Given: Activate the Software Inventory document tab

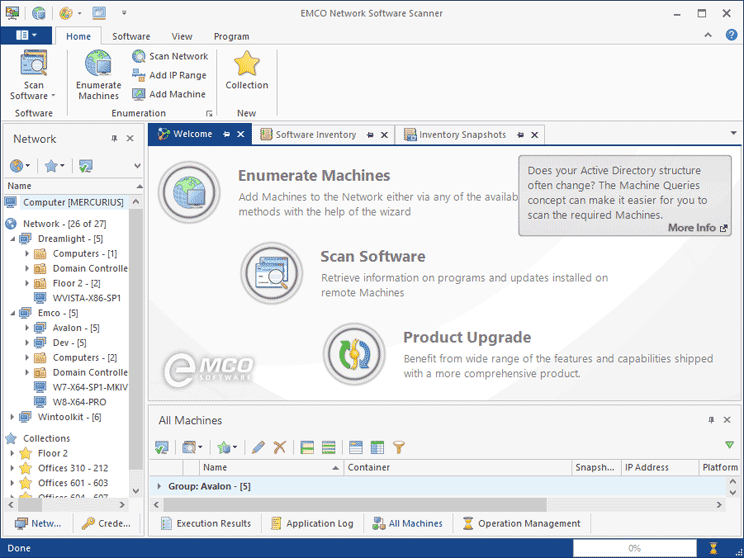Looking at the screenshot, I should (x=316, y=135).
